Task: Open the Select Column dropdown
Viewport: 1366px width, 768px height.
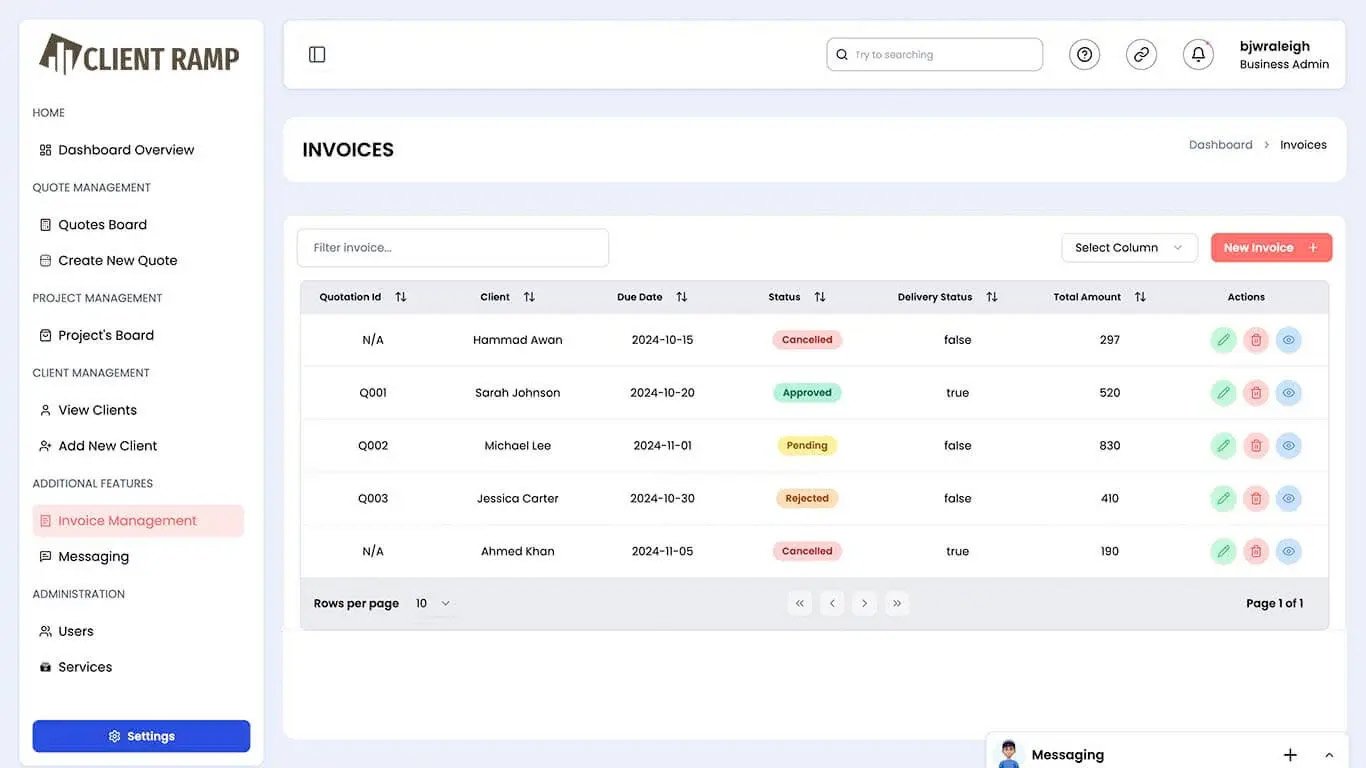Action: point(1129,248)
